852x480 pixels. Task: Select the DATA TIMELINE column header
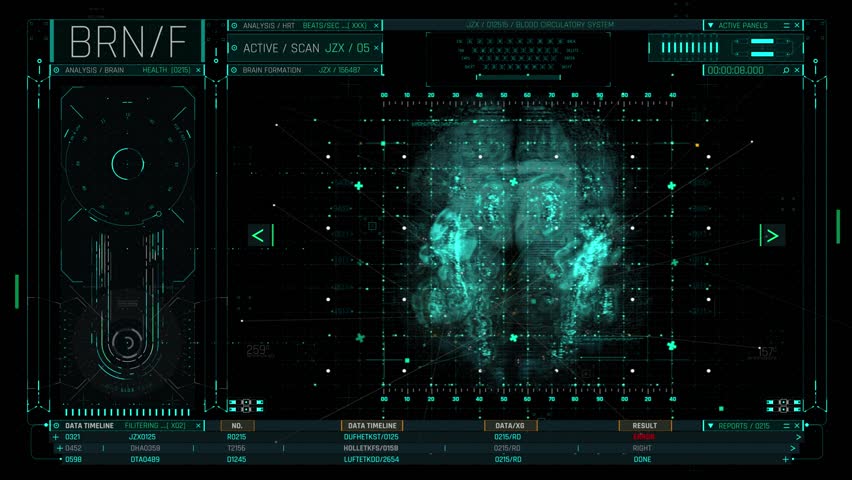coord(372,426)
